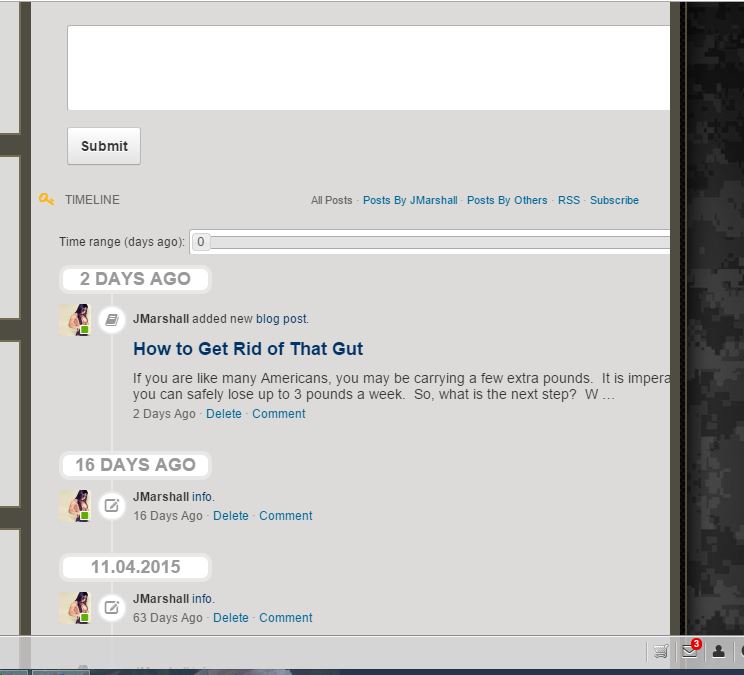
Task: Filter timeline by Posts By JMarshall
Action: pyautogui.click(x=410, y=200)
